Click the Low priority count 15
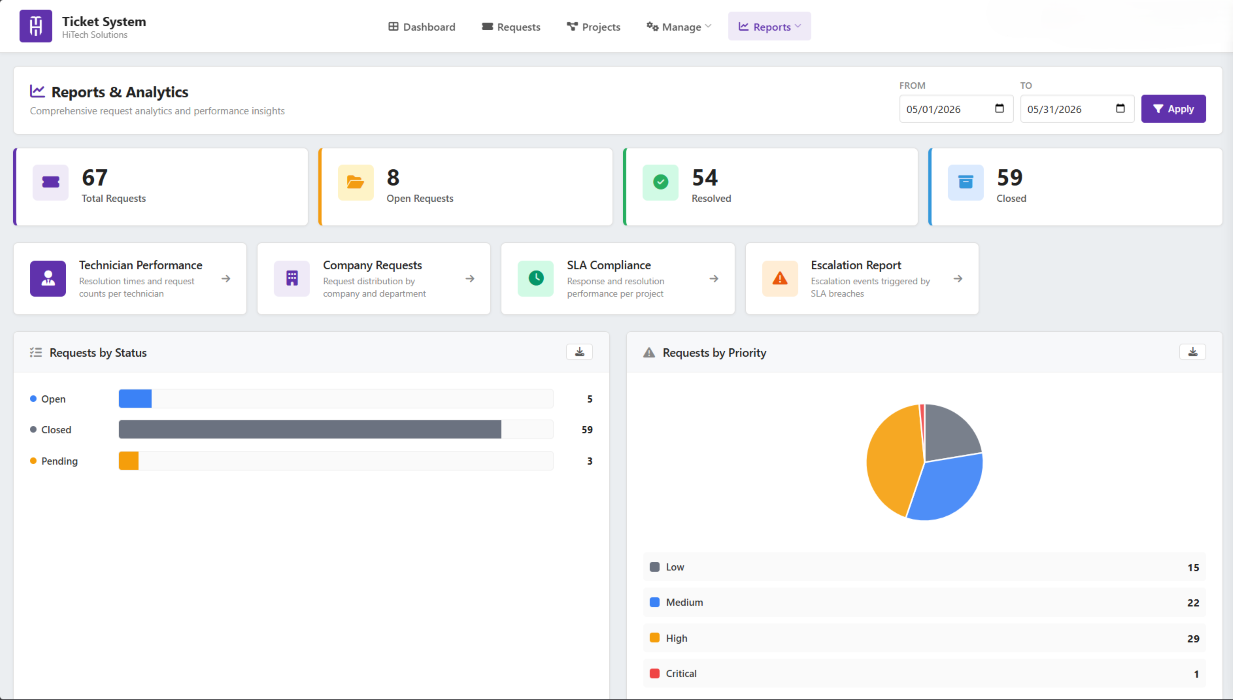Viewport: 1233px width, 700px height. click(1193, 567)
